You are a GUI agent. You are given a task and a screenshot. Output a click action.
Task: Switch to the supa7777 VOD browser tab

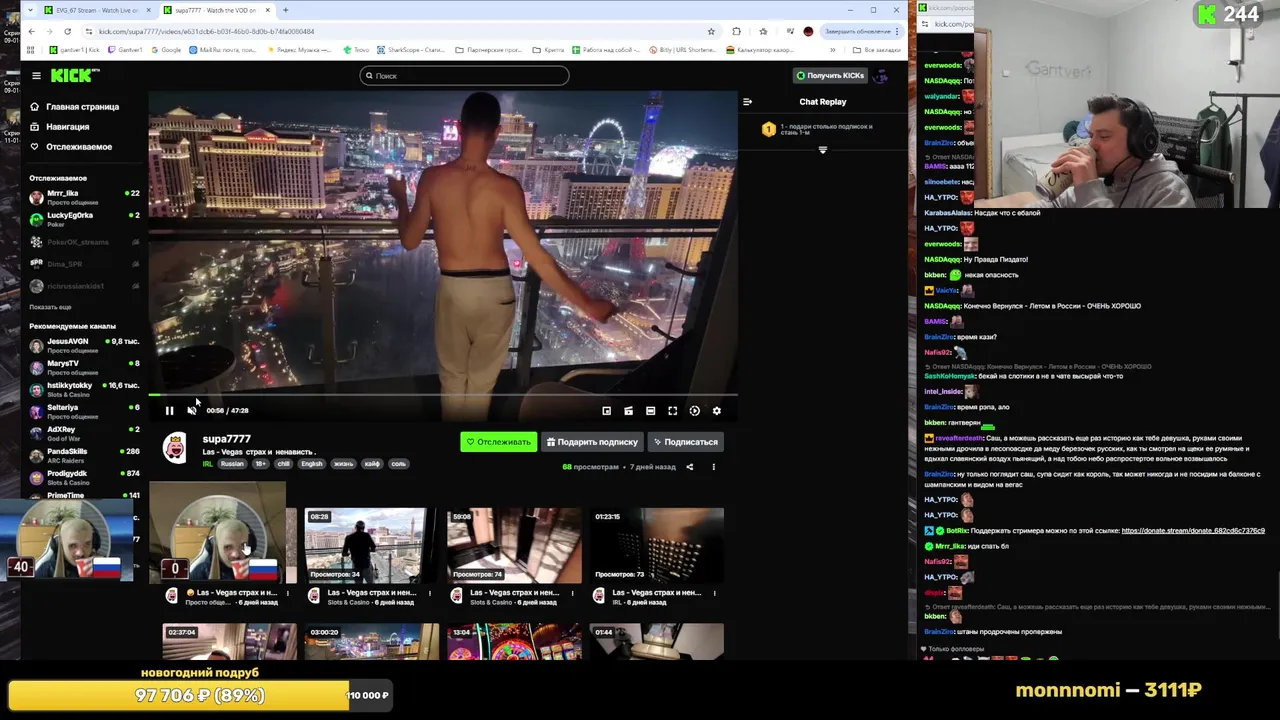216,10
